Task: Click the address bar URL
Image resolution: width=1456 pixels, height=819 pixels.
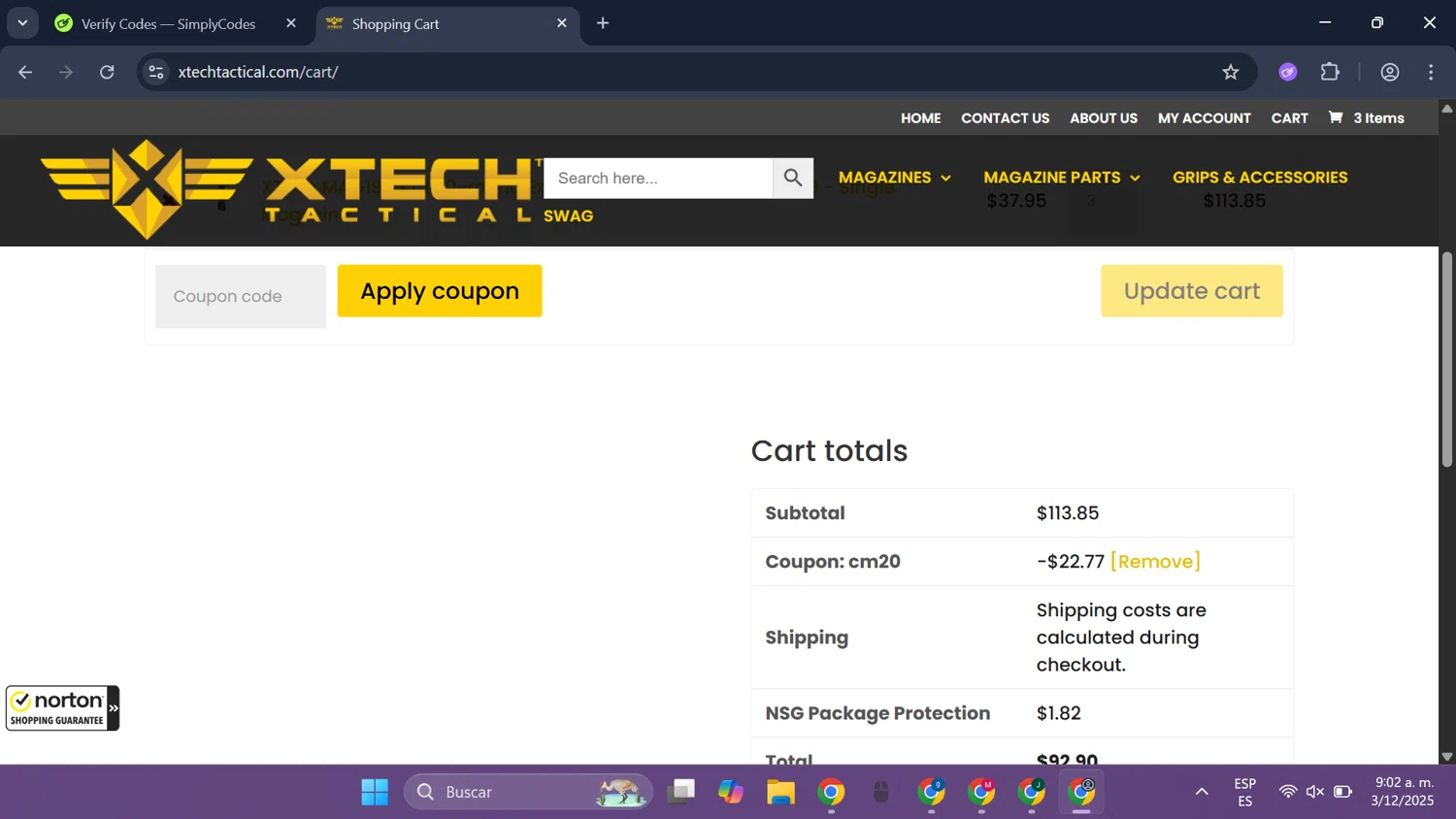Action: 258,72
